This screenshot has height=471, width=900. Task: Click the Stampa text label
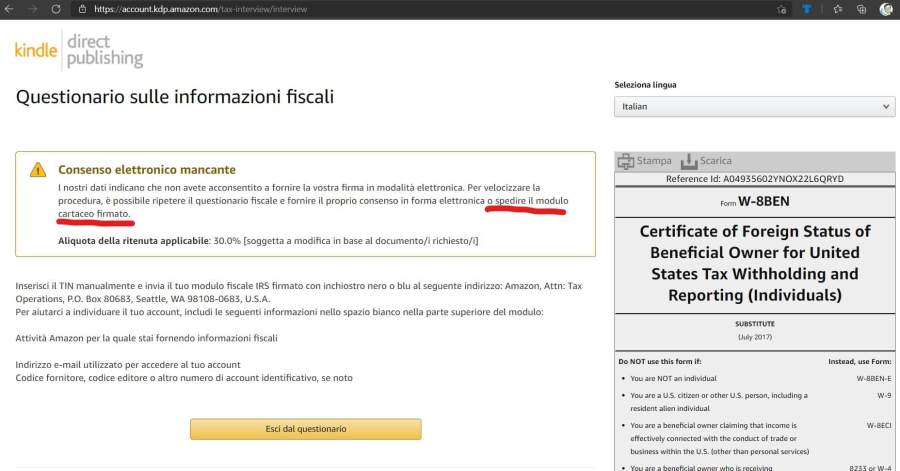click(655, 161)
